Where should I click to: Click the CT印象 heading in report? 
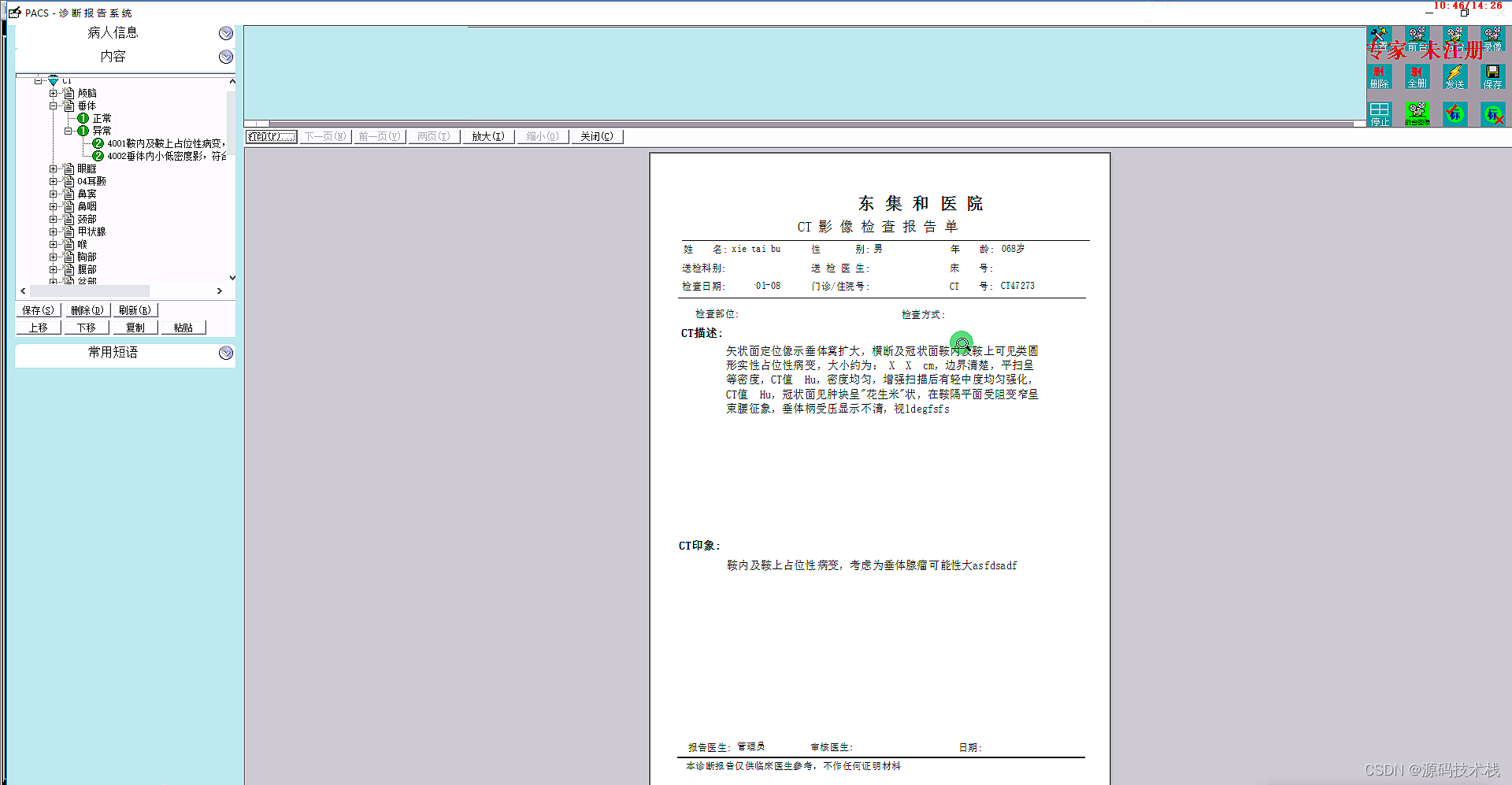(x=700, y=546)
